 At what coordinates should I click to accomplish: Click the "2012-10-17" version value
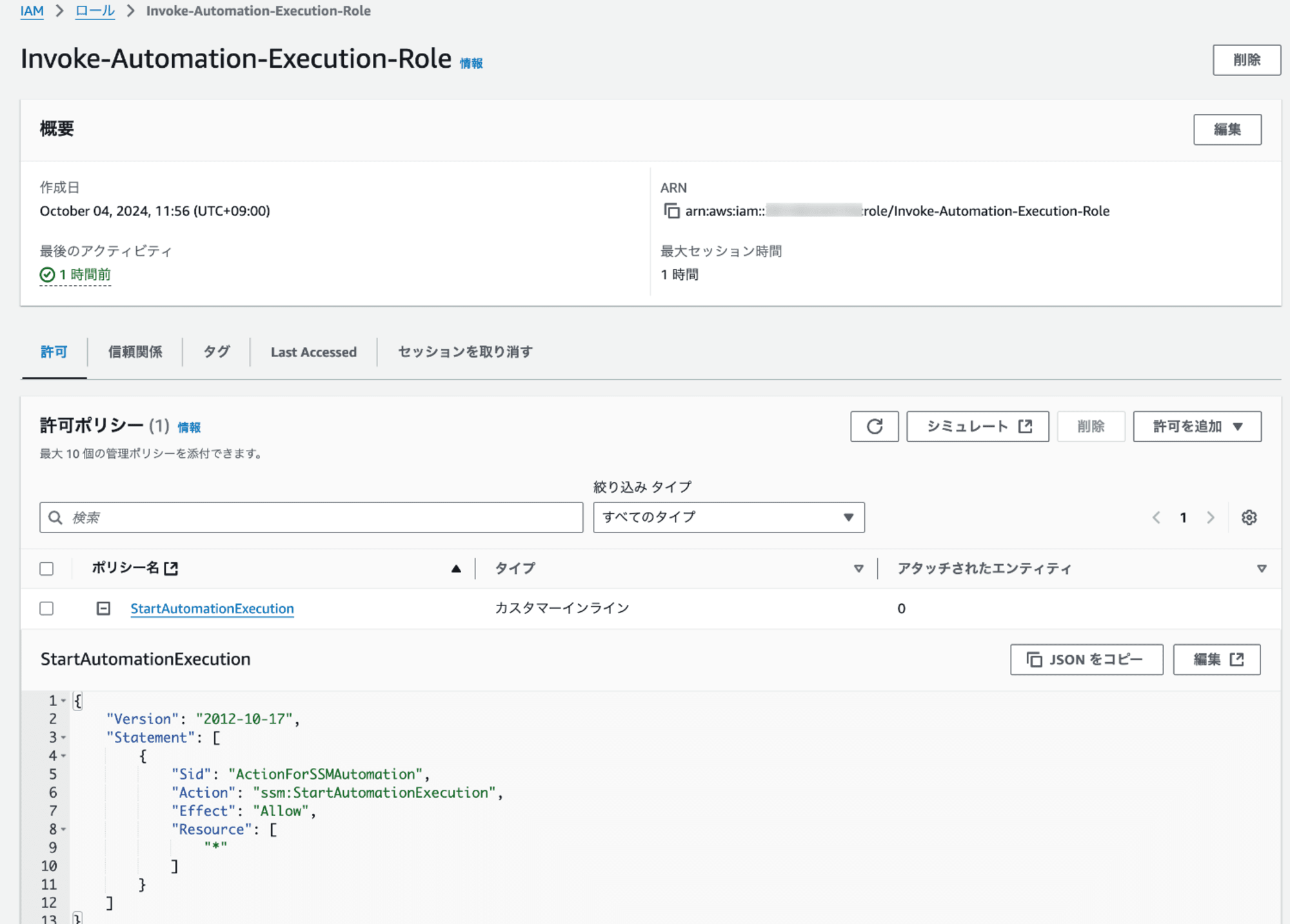pyautogui.click(x=244, y=719)
